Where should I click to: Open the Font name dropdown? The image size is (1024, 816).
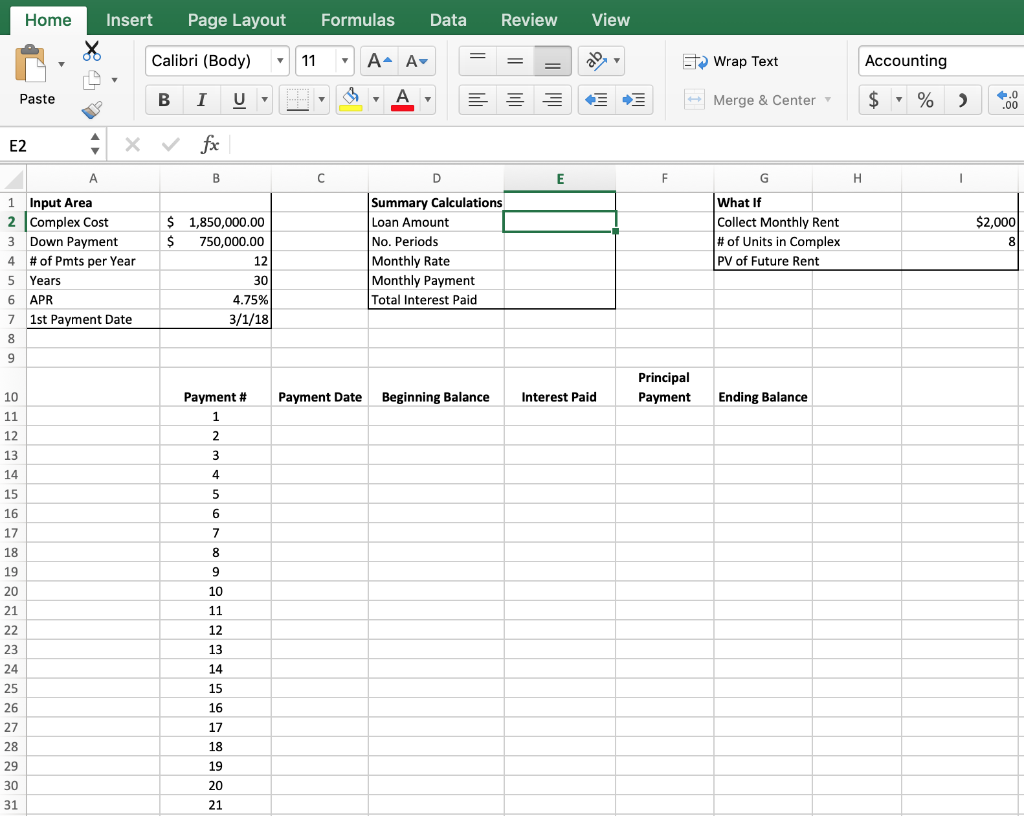(x=282, y=60)
